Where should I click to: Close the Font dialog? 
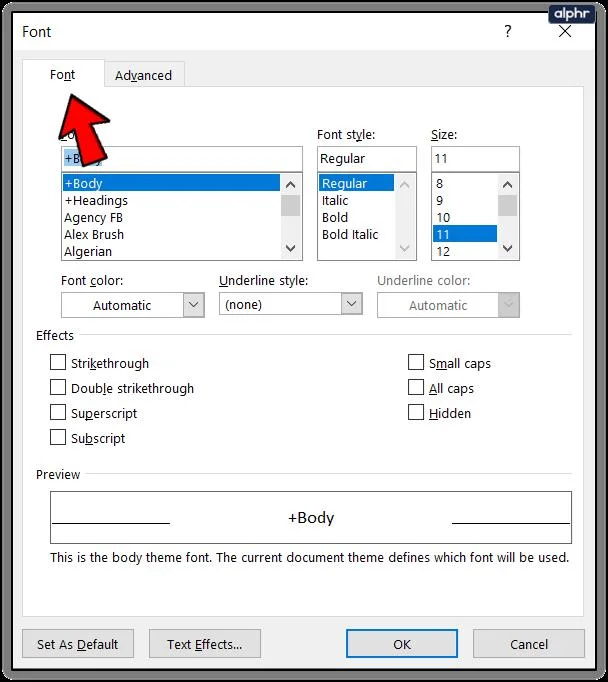(565, 31)
